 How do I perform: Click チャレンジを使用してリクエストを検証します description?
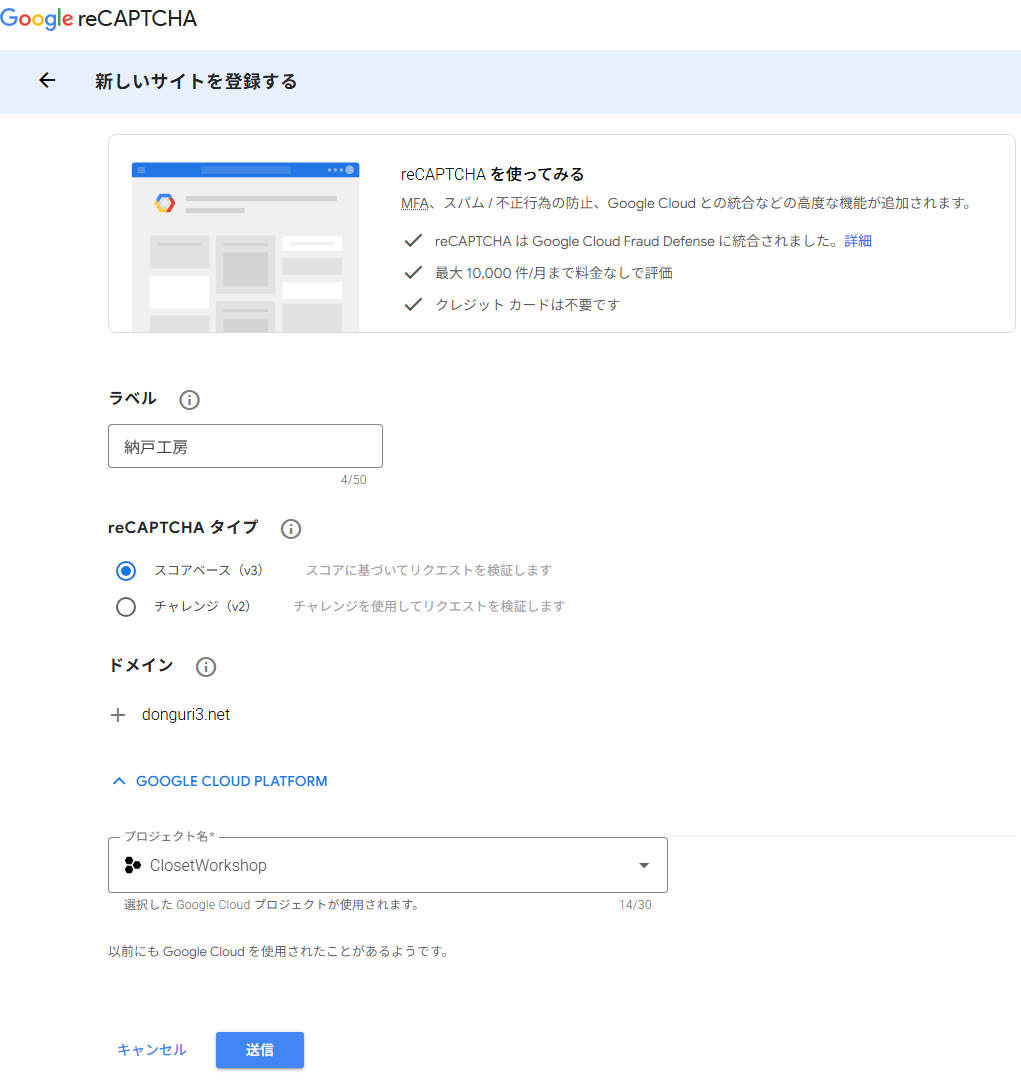click(x=429, y=606)
